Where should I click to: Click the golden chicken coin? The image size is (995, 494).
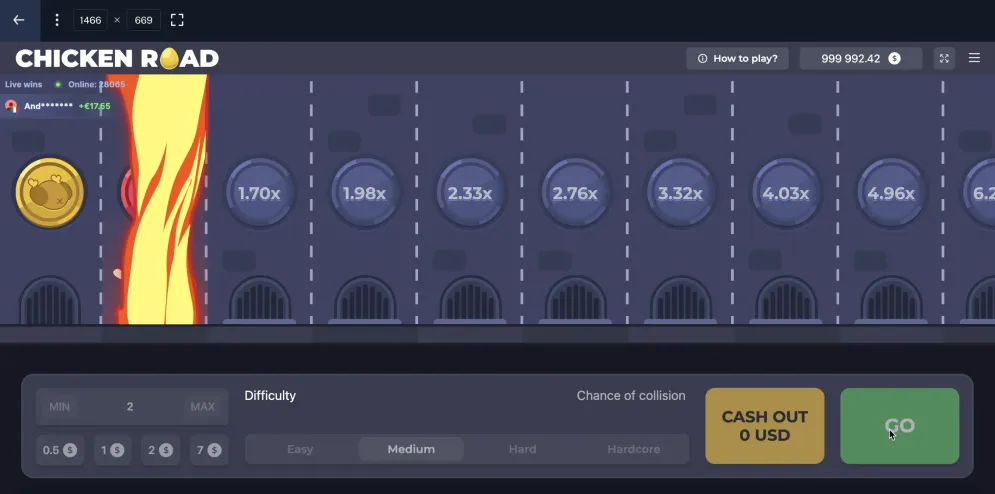coord(49,193)
